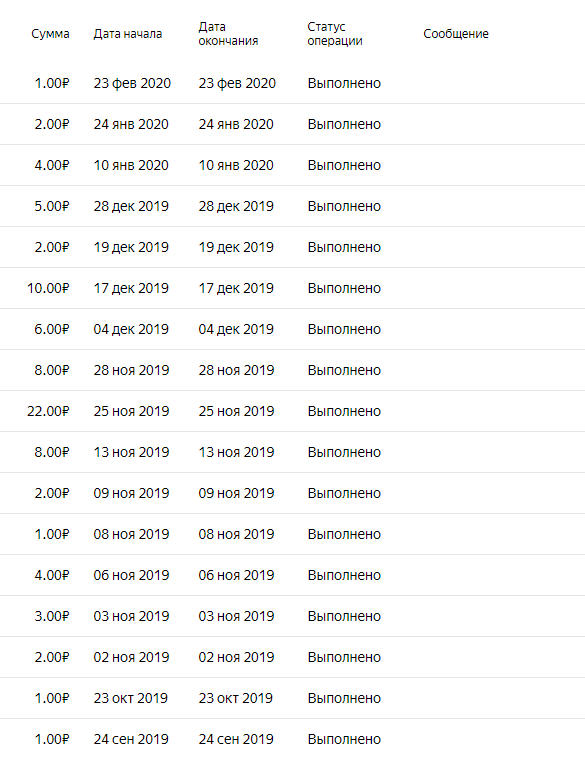Select the 23 фев 2020 start date
This screenshot has height=758, width=585.
[x=132, y=83]
